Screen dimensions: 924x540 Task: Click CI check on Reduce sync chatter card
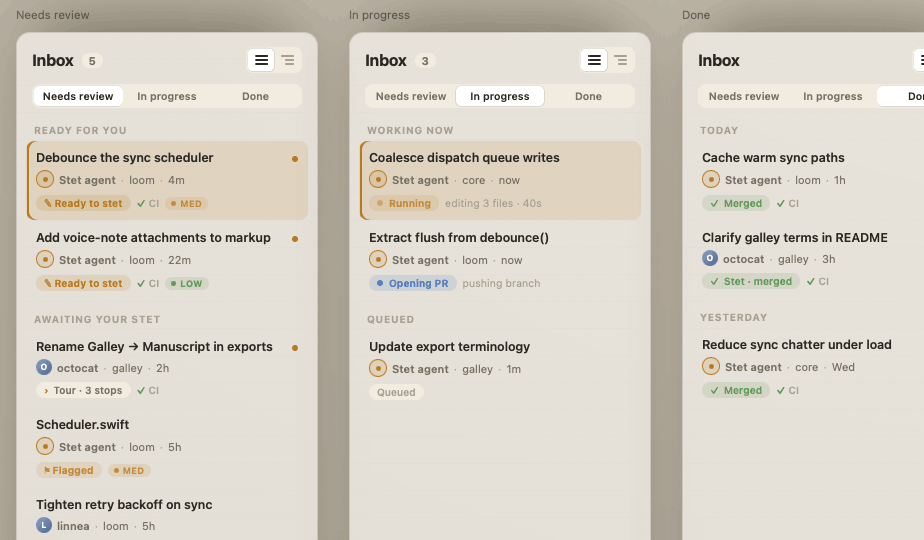point(788,390)
